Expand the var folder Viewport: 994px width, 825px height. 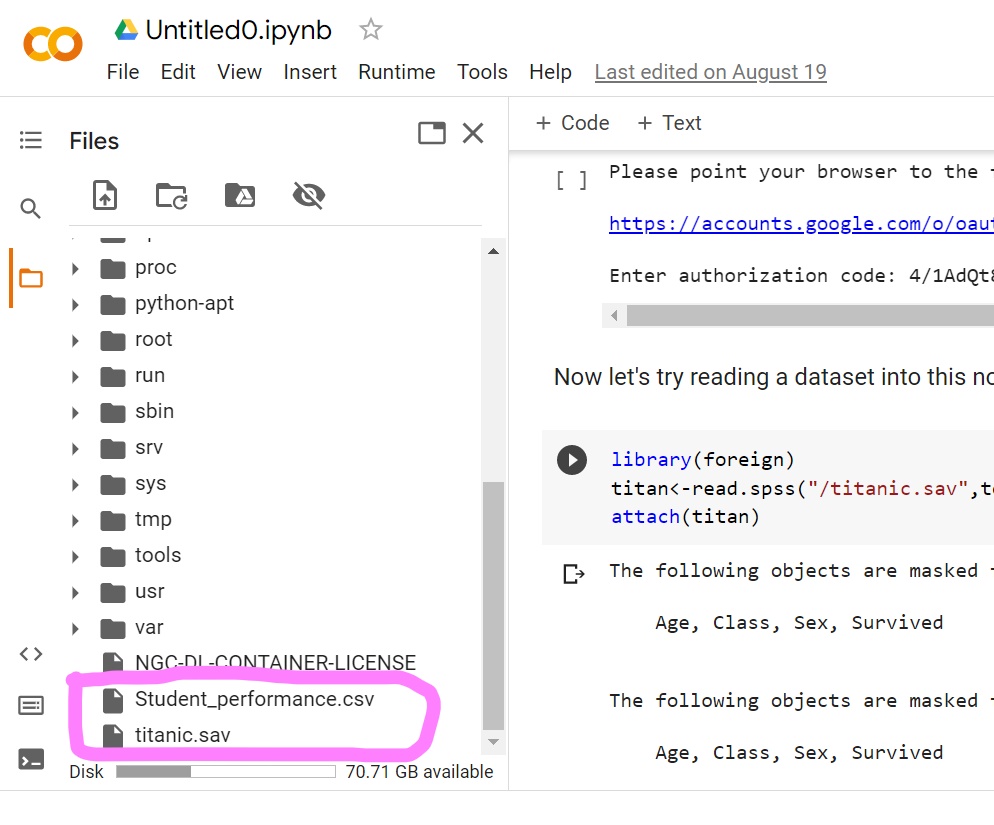(x=76, y=628)
